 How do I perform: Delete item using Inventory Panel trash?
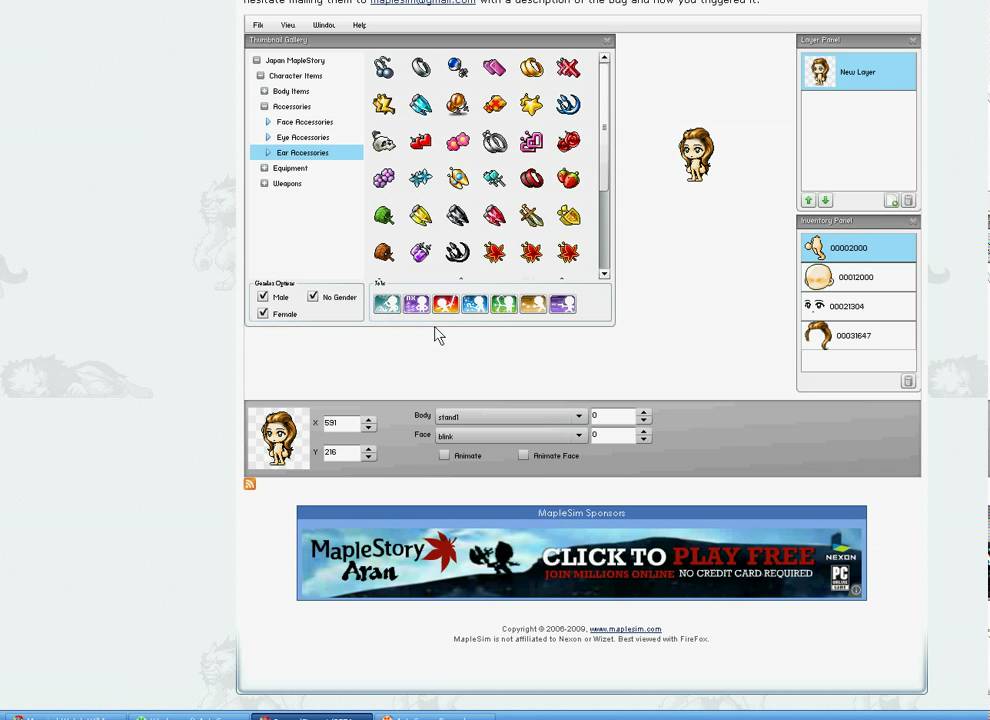908,381
